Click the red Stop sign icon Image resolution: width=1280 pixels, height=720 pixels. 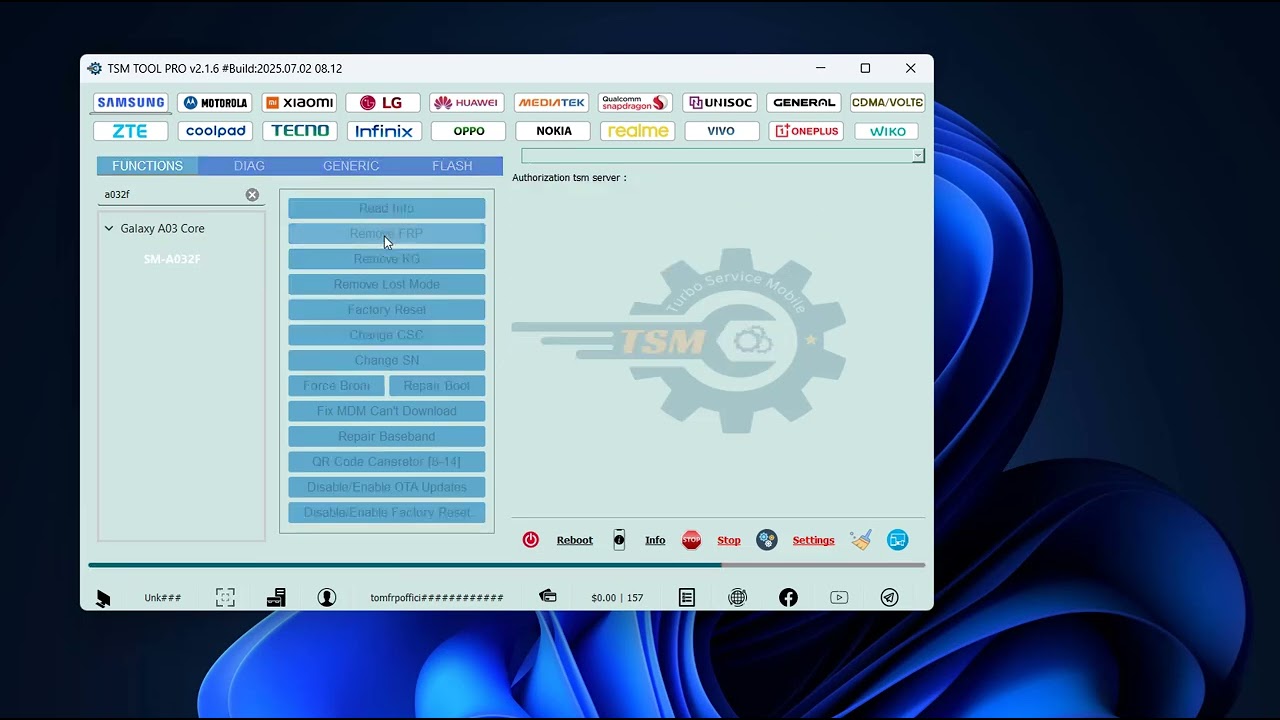(691, 540)
